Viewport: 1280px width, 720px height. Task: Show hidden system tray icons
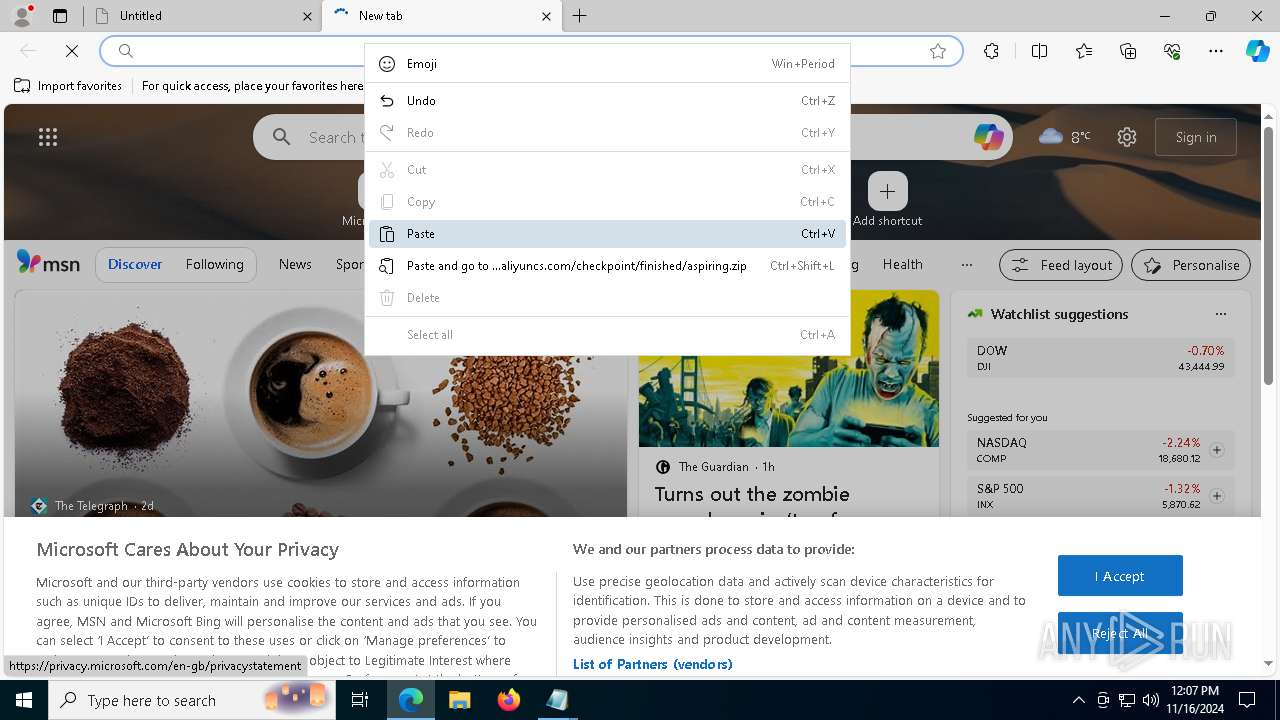(x=1078, y=700)
